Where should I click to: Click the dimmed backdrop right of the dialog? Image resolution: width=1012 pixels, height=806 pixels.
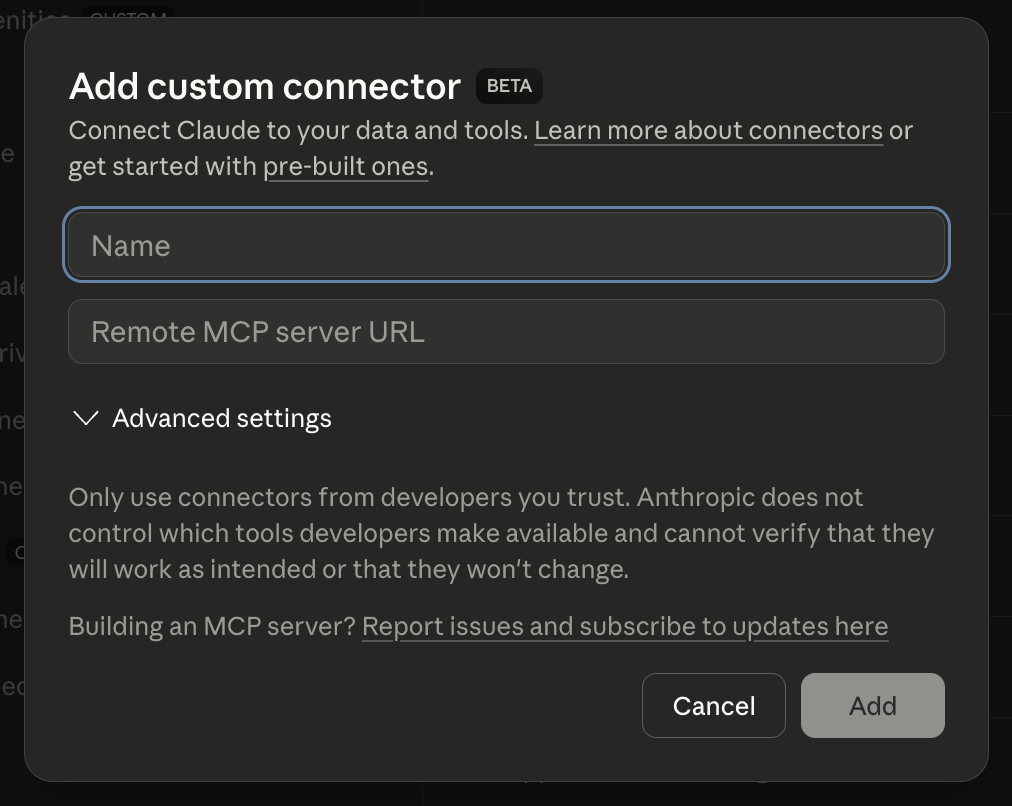(1000, 400)
